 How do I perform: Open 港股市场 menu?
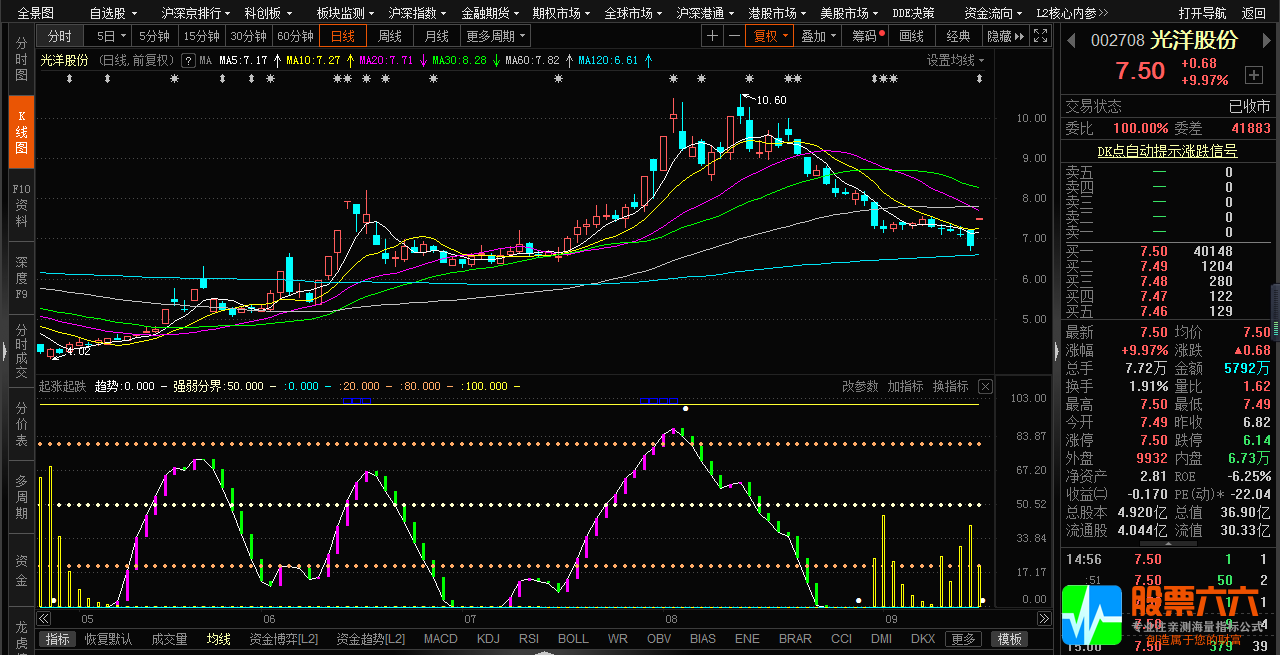[x=777, y=13]
